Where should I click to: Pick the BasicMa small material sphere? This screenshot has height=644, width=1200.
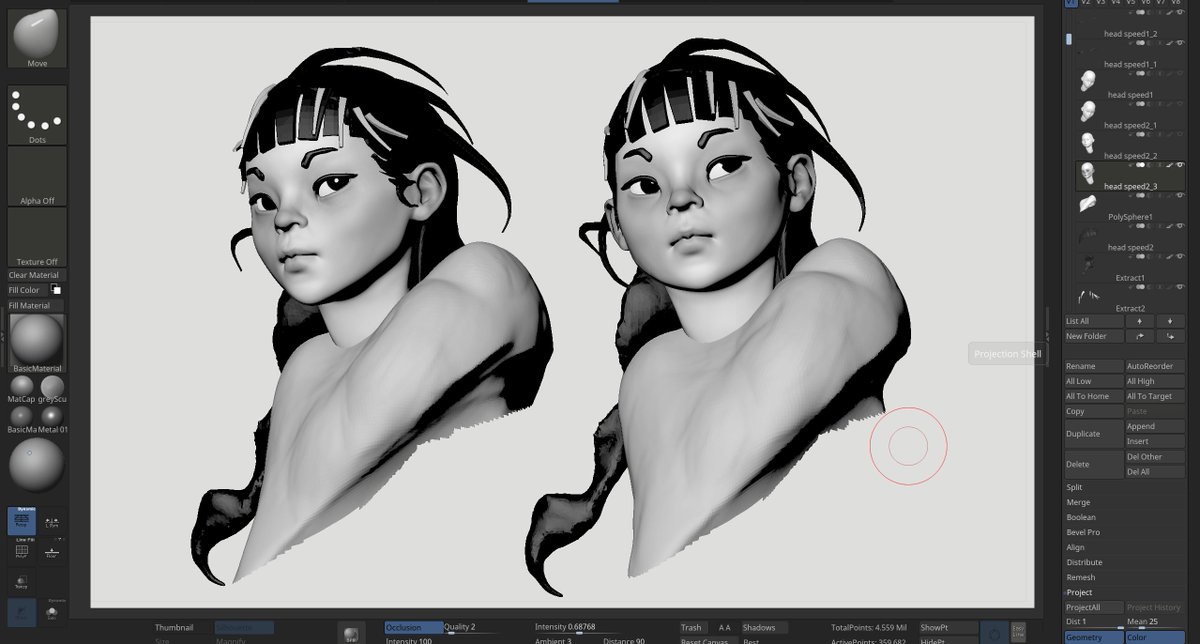point(21,418)
